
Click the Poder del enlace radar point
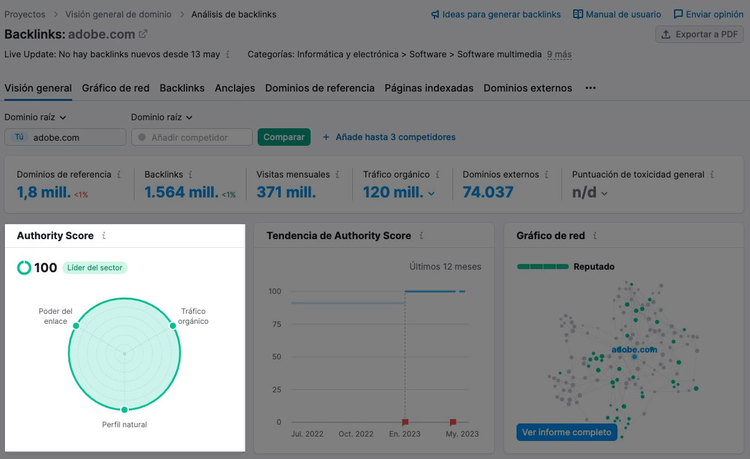(x=76, y=326)
